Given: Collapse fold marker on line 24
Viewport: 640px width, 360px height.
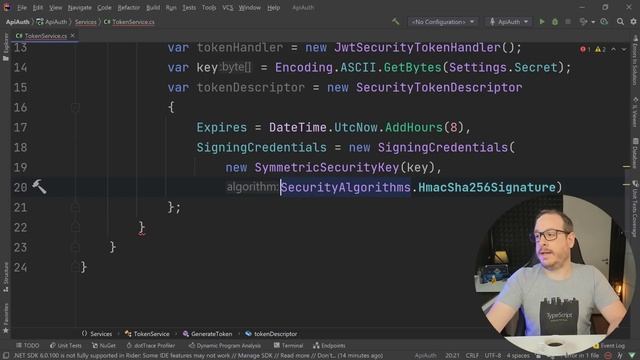Looking at the screenshot, I should coord(75,267).
